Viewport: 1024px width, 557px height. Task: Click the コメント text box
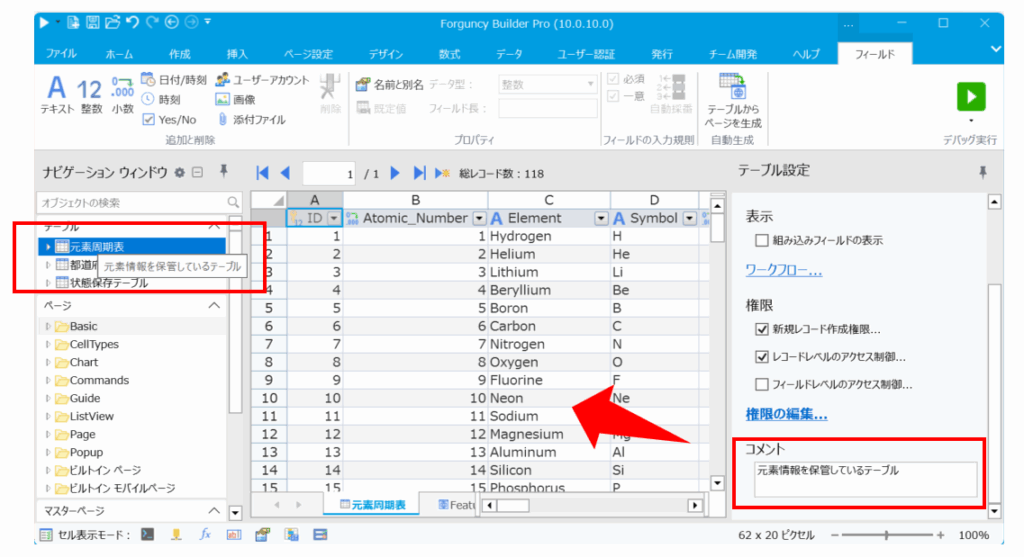pyautogui.click(x=865, y=479)
